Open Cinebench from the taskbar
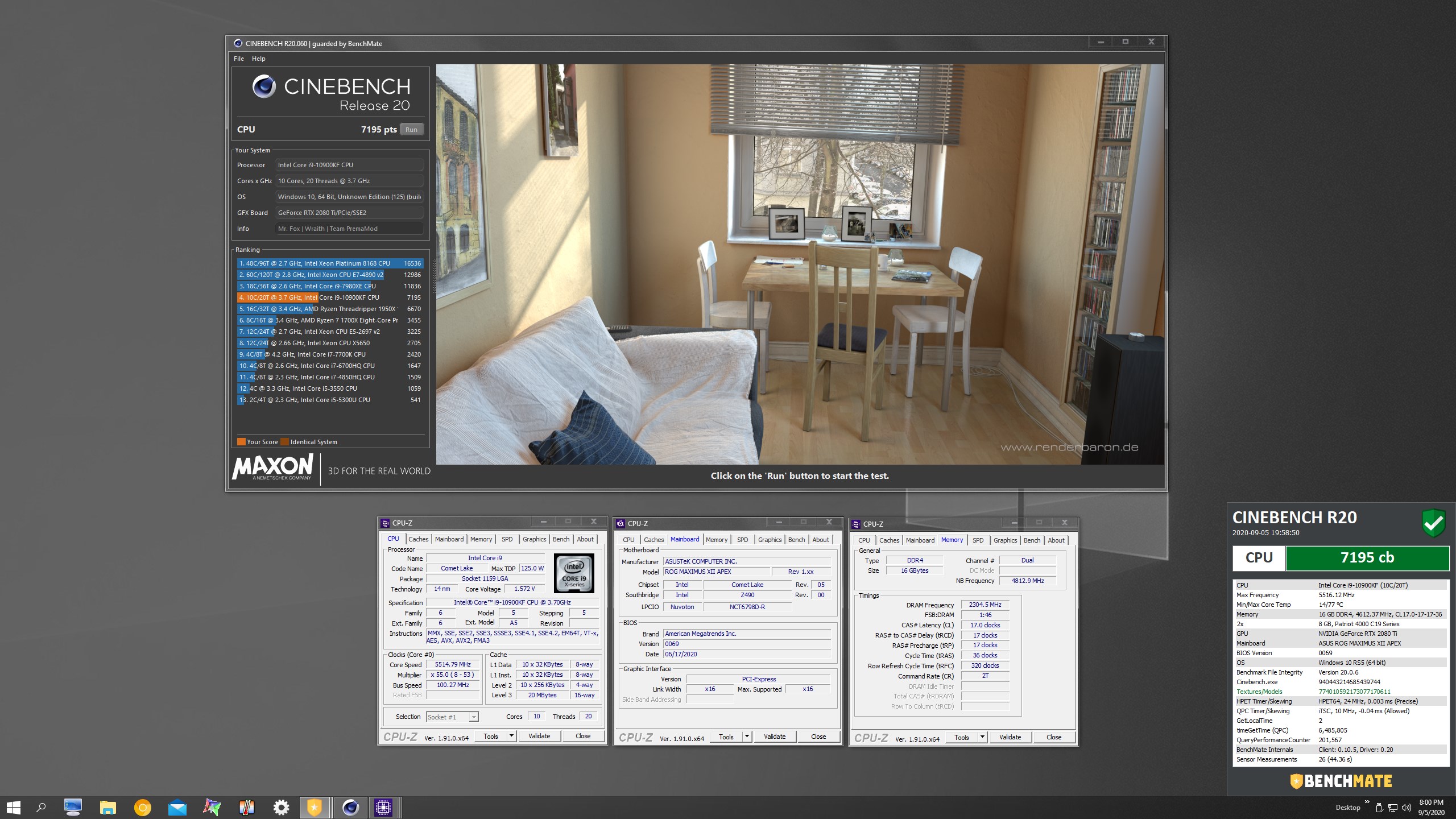Viewport: 1456px width, 819px height. (350, 807)
